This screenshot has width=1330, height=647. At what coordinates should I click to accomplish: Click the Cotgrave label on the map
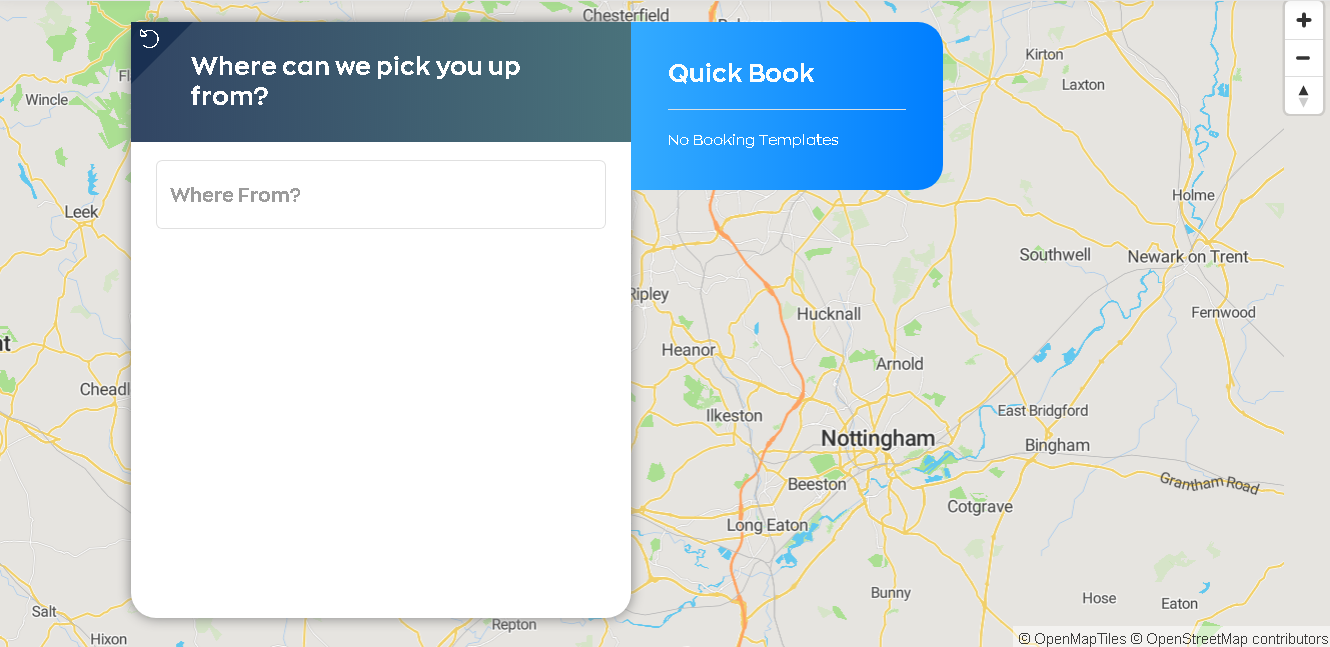click(x=979, y=507)
